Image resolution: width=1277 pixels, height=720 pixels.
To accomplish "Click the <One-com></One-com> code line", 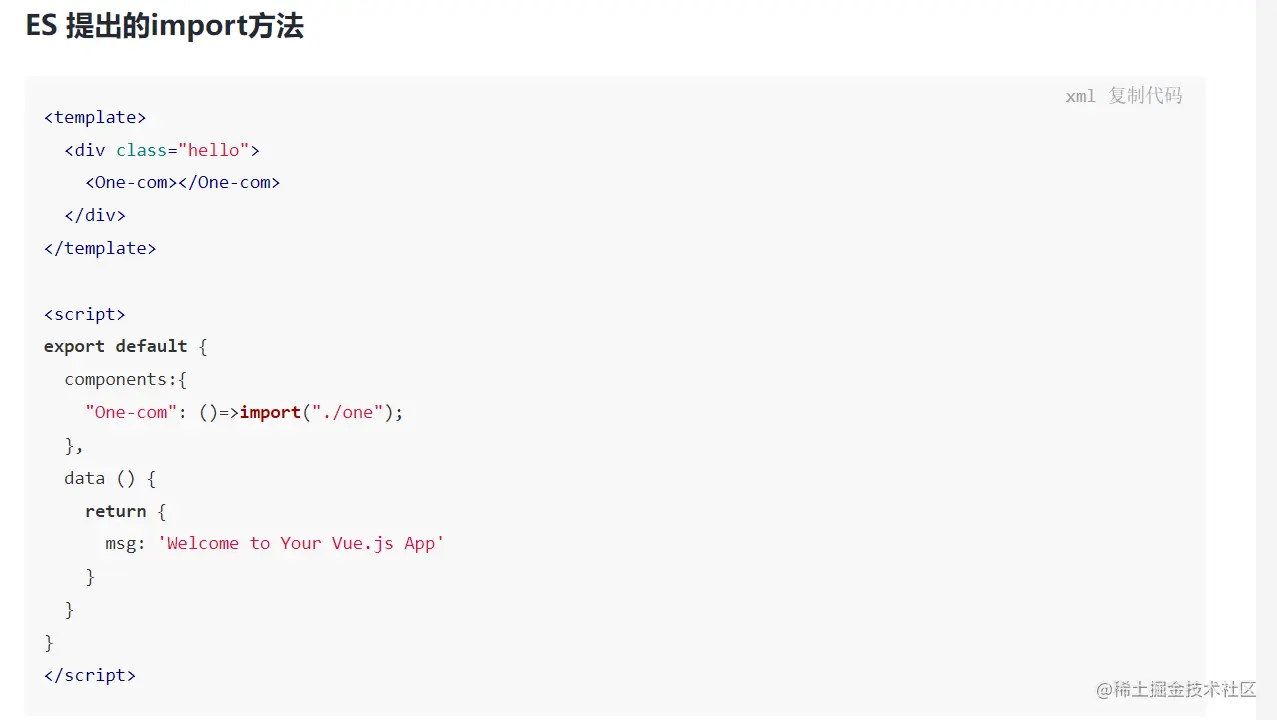I will tap(182, 182).
